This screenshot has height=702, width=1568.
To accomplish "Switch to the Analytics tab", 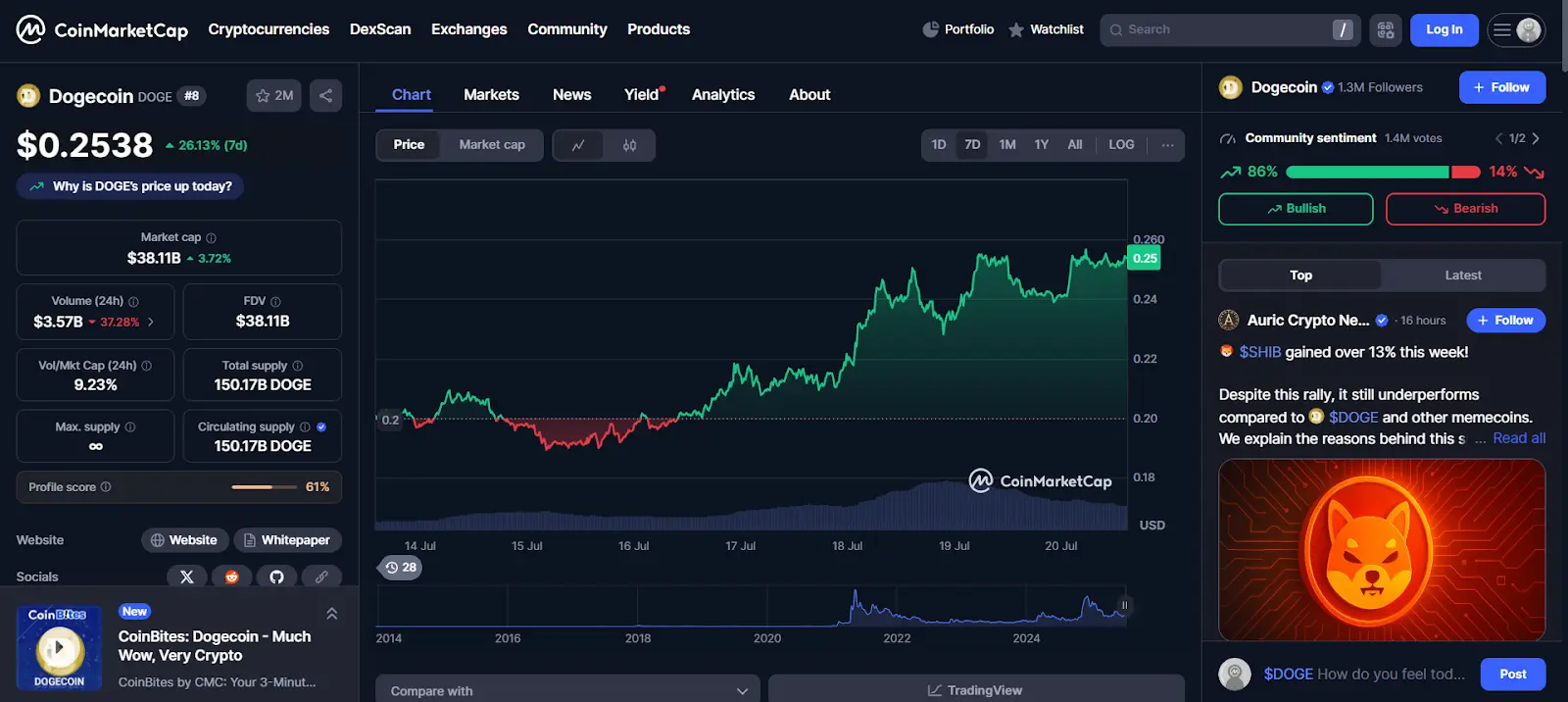I will click(723, 95).
